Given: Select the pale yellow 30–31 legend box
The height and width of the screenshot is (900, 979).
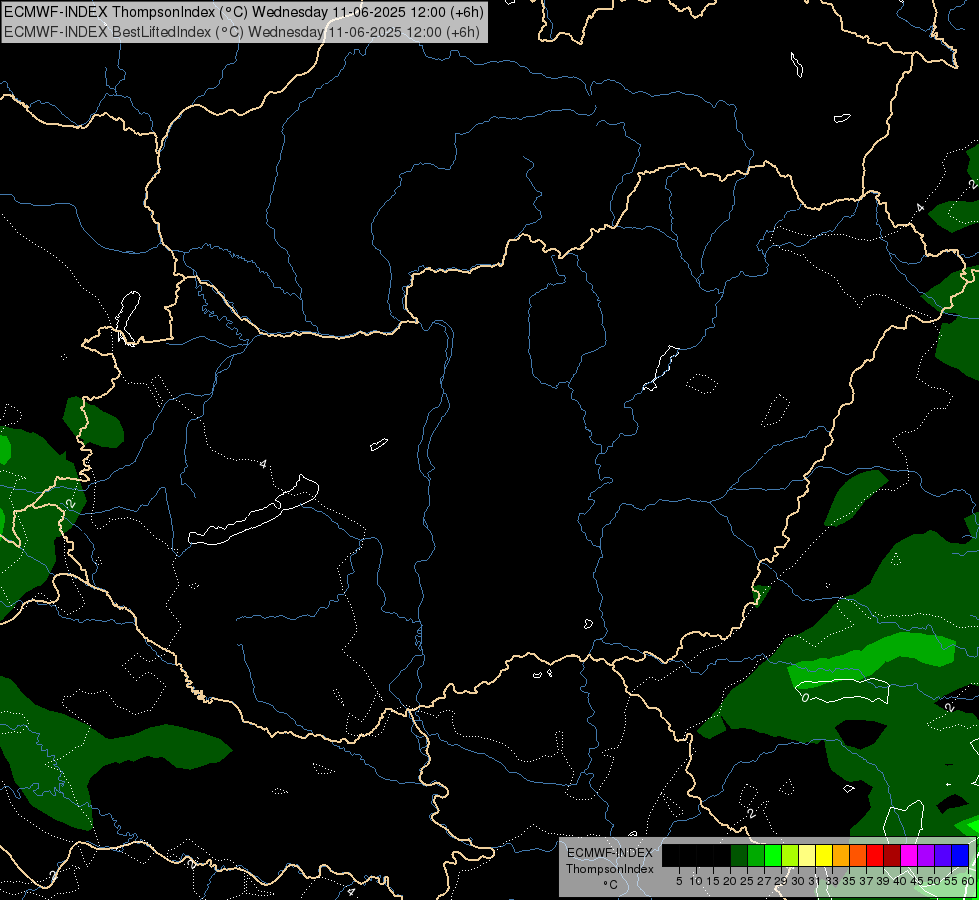Looking at the screenshot, I should point(807,855).
